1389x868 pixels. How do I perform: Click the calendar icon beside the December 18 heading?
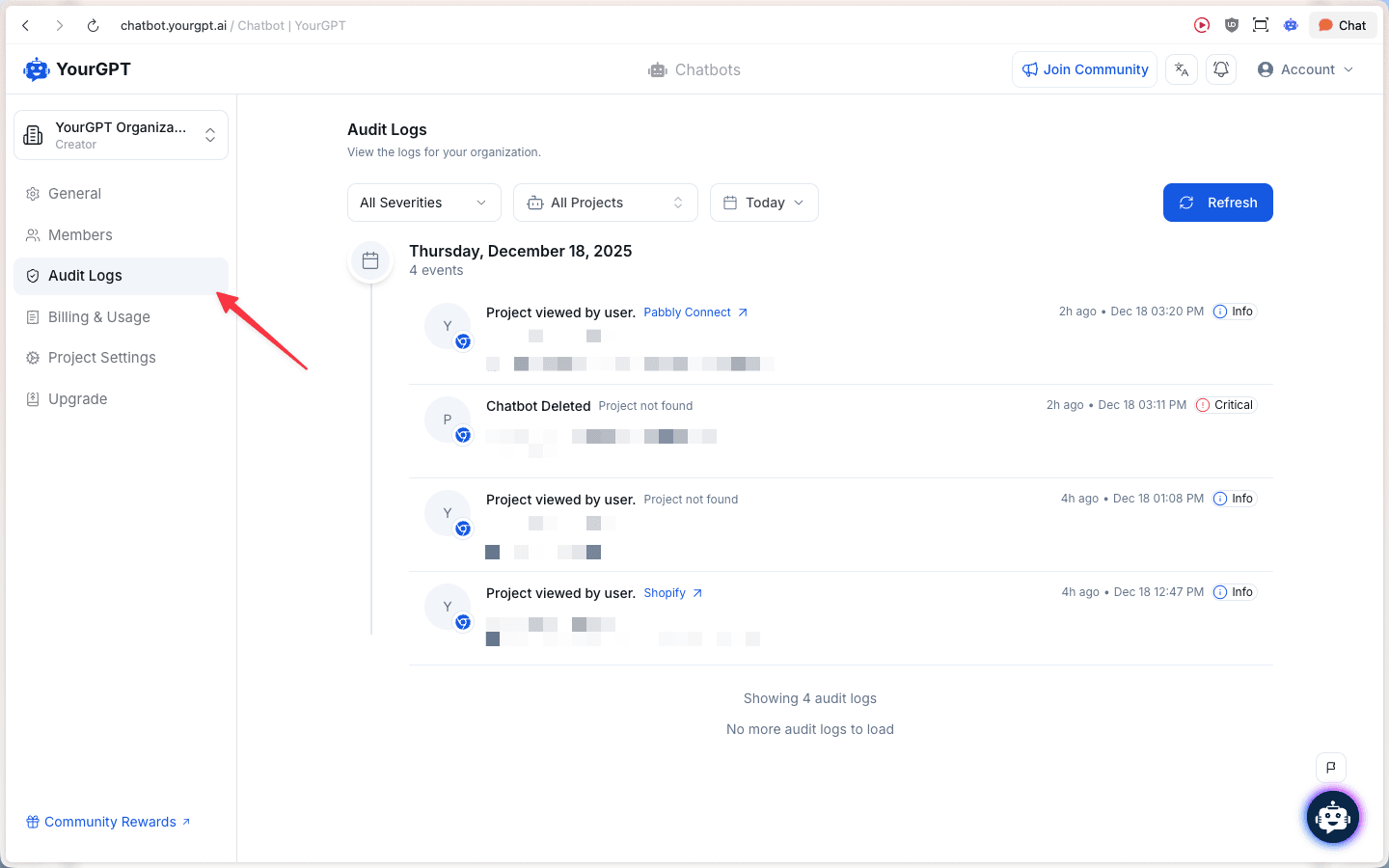click(x=370, y=260)
